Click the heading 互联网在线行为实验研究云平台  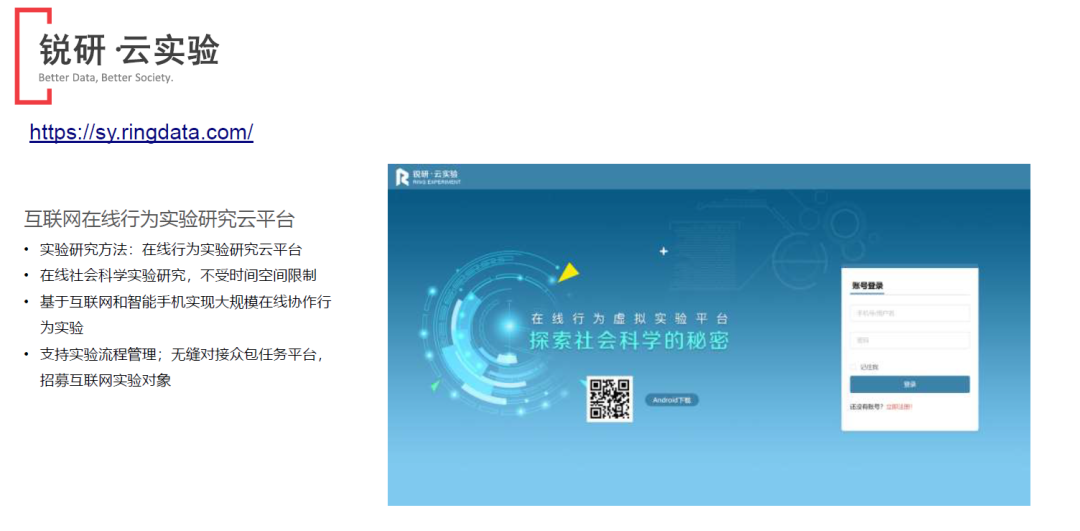tap(159, 220)
